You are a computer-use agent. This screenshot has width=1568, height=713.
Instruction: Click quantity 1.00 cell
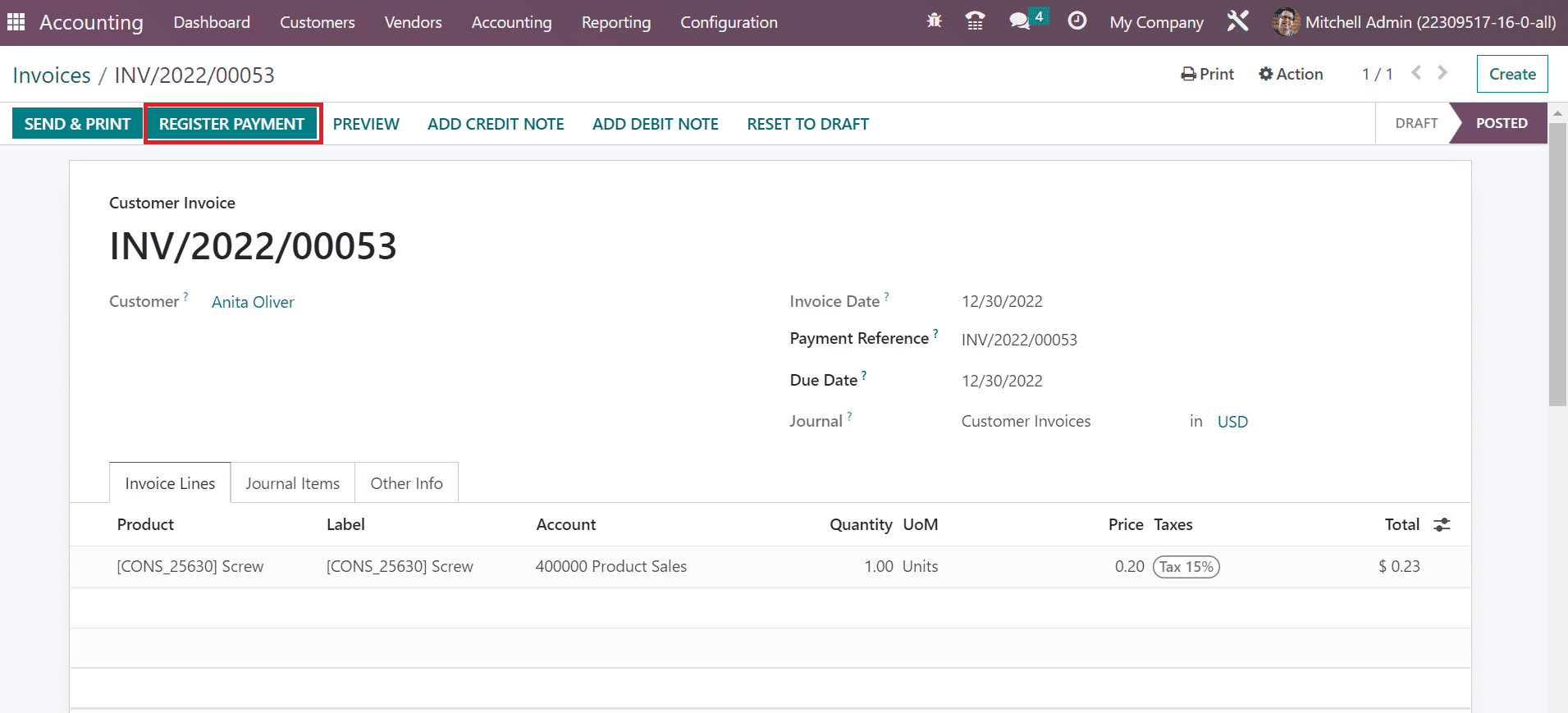(x=878, y=566)
